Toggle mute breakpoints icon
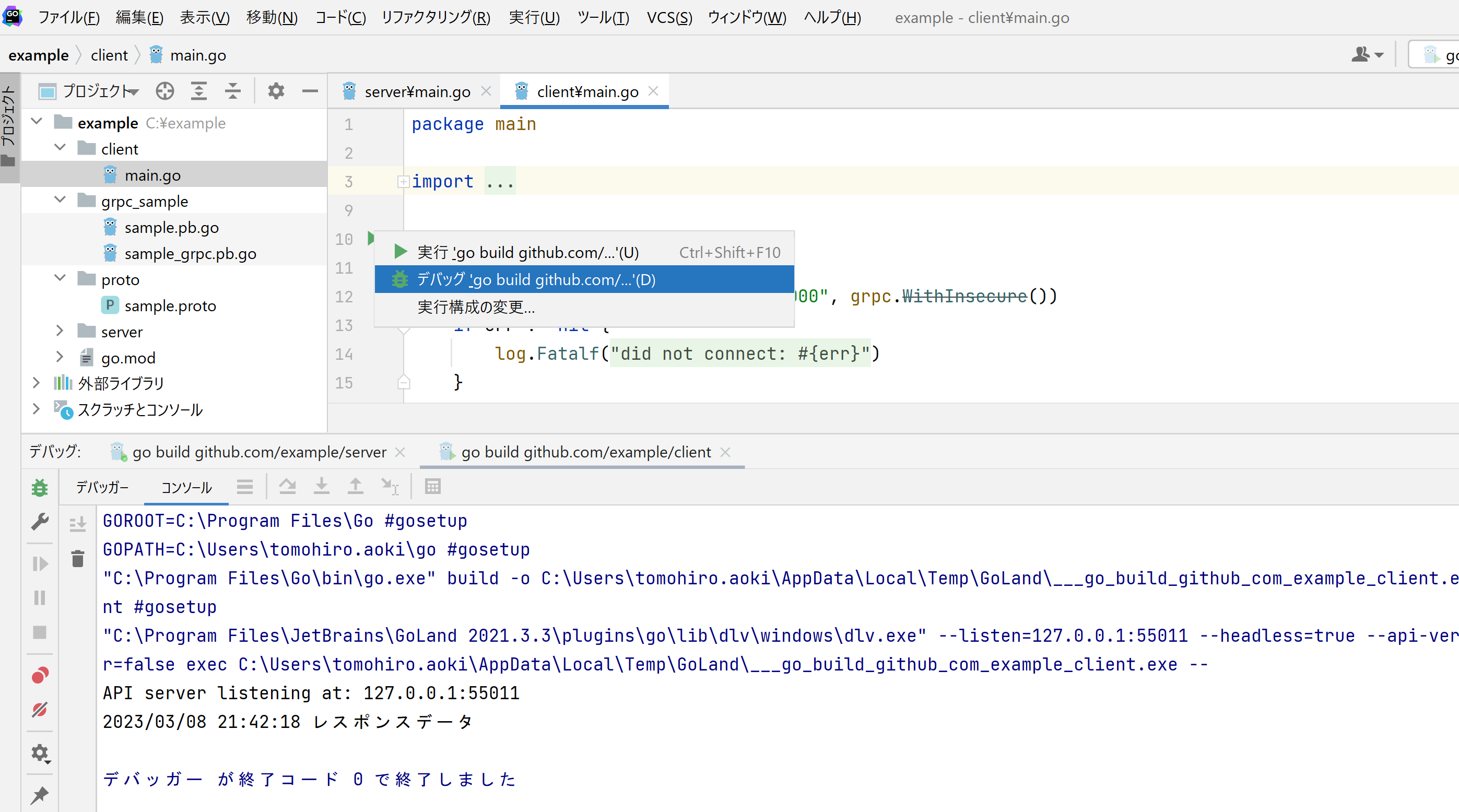The width and height of the screenshot is (1459, 812). click(x=40, y=710)
